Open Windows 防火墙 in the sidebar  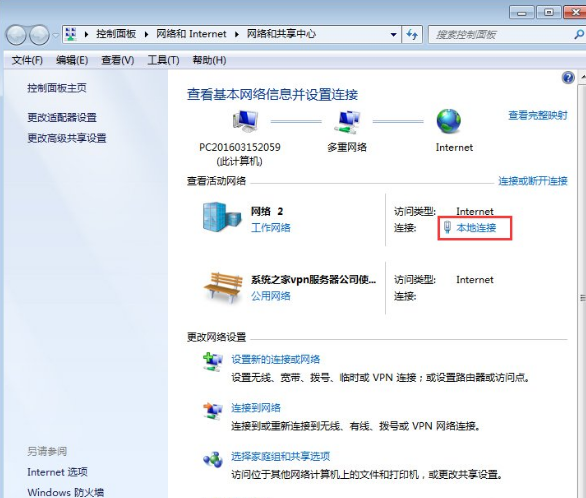[65, 492]
